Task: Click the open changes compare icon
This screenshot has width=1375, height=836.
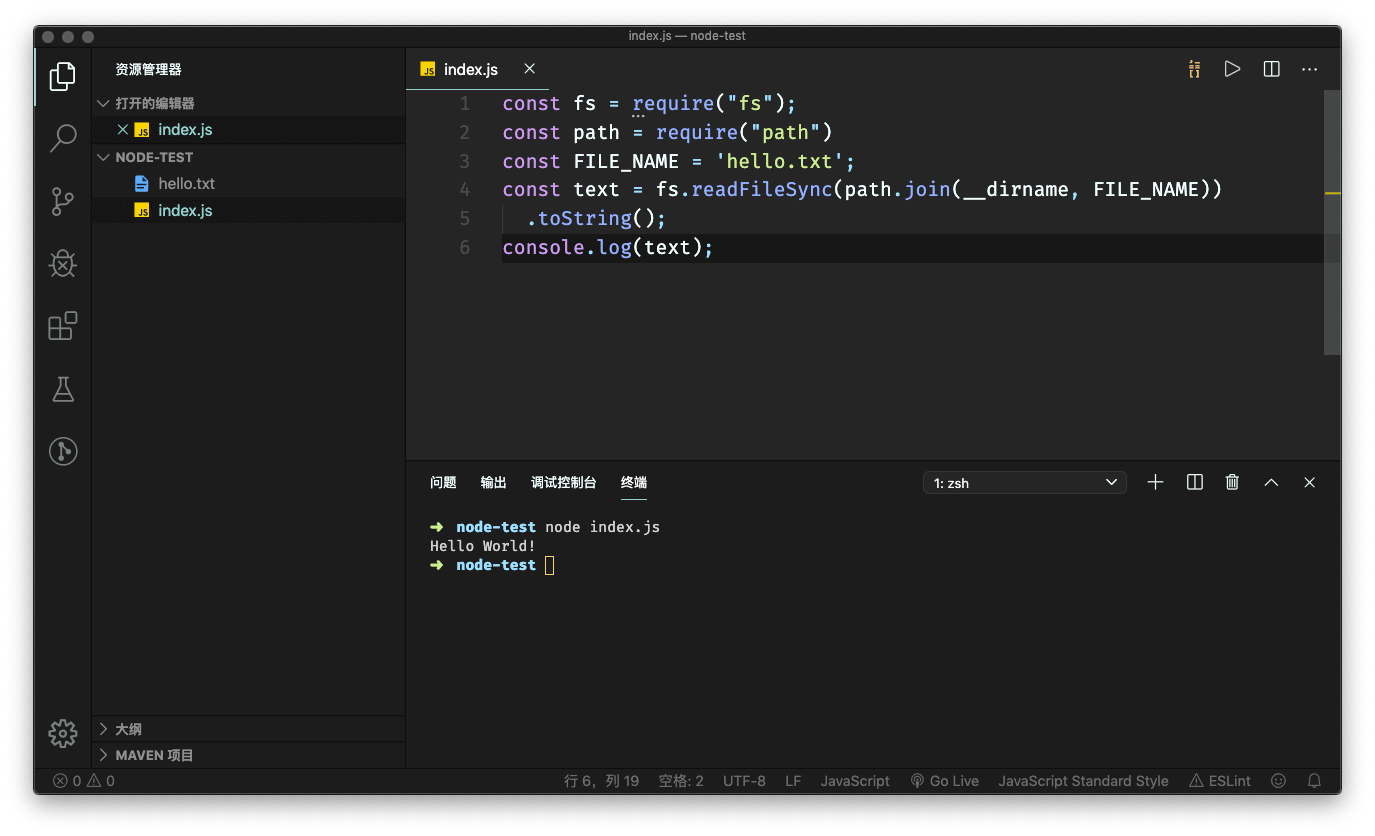Action: [1194, 69]
